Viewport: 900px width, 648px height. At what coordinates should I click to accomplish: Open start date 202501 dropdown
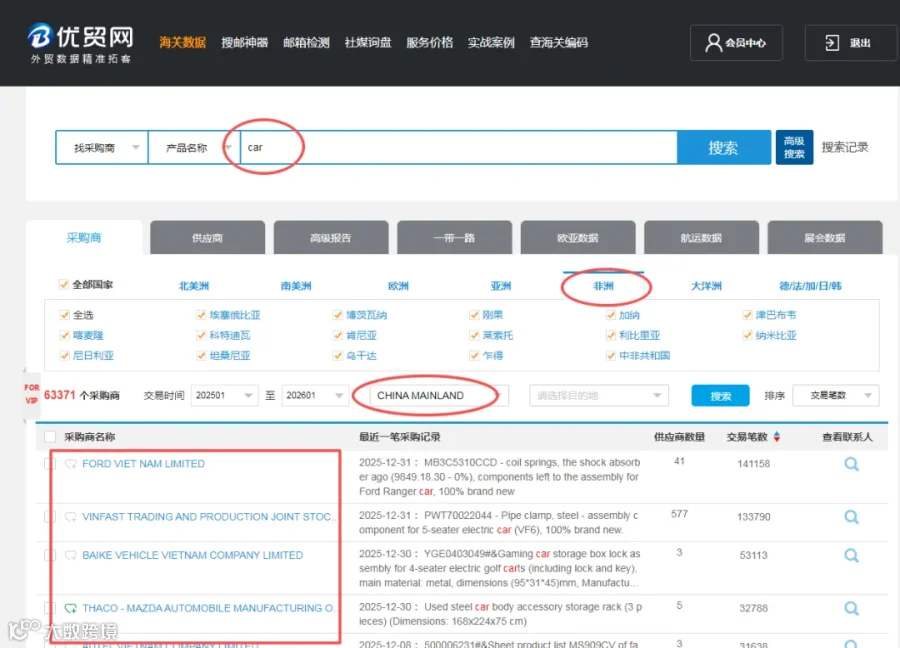224,395
